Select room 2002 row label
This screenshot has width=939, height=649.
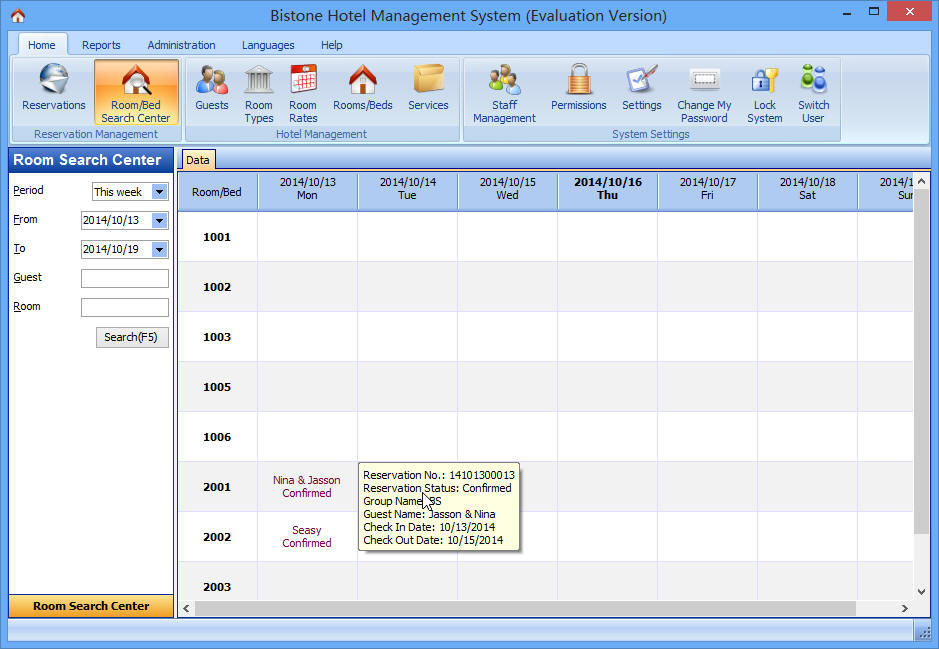217,537
